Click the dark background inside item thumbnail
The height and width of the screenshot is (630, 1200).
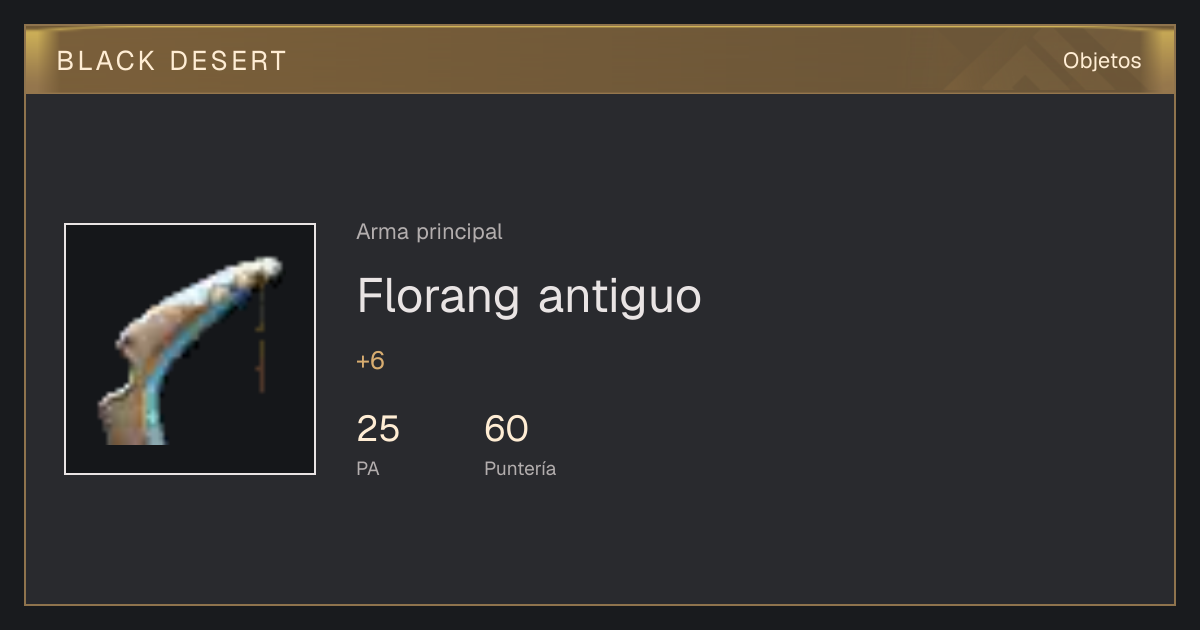click(x=110, y=270)
